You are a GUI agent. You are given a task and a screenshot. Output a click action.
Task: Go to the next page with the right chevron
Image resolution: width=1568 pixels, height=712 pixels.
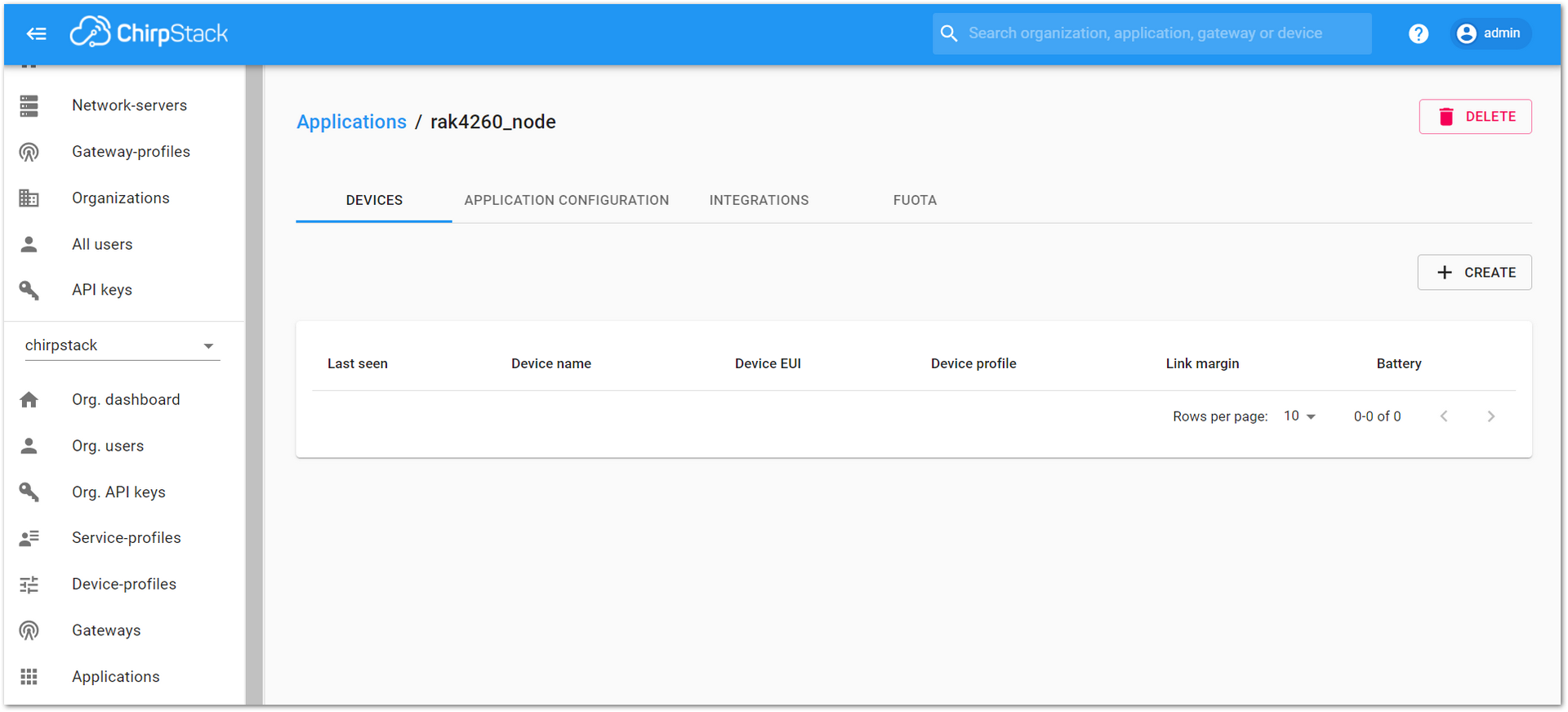[1491, 416]
